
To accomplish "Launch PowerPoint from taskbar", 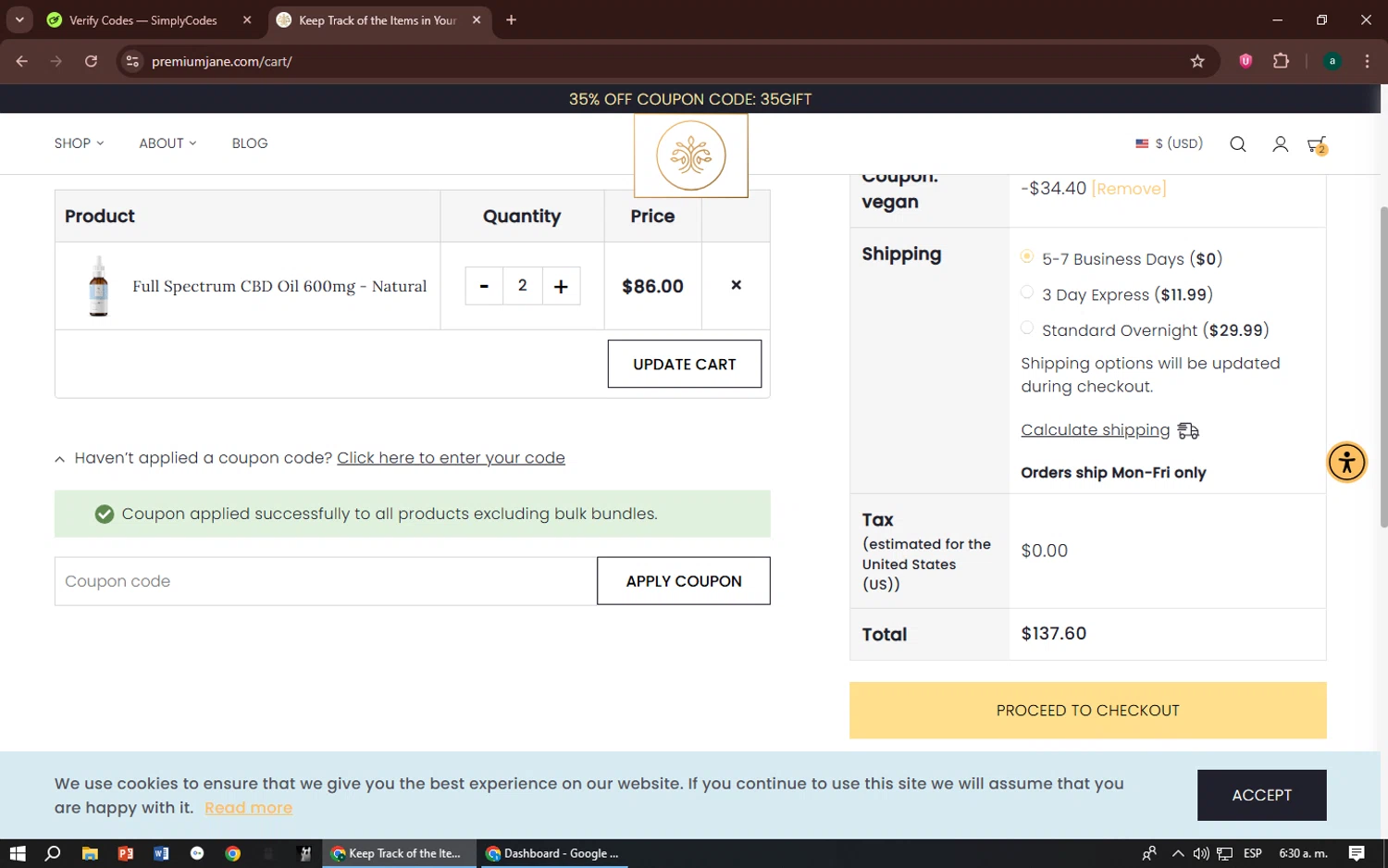I will pyautogui.click(x=126, y=853).
